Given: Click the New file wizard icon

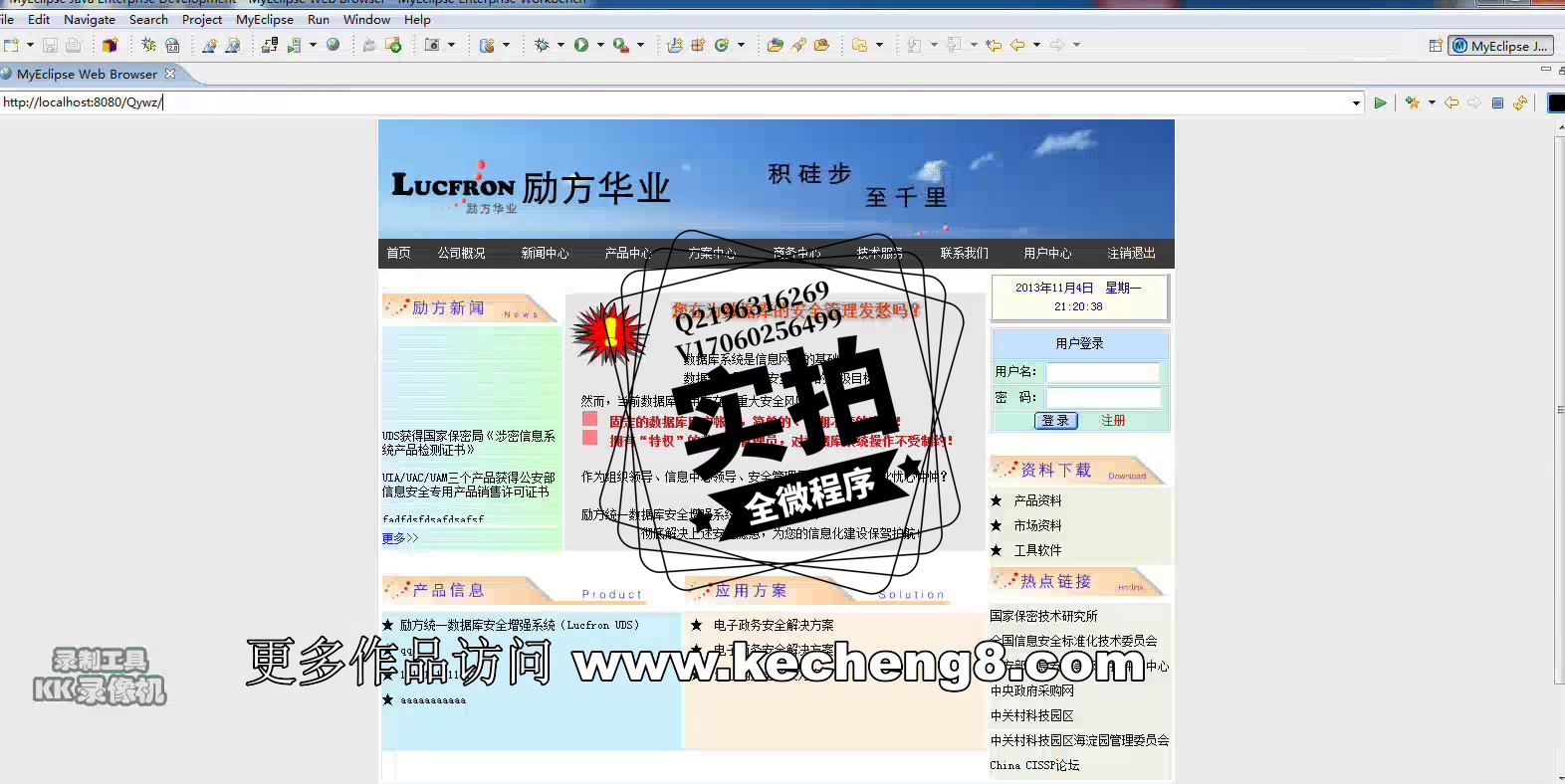Looking at the screenshot, I should point(11,45).
